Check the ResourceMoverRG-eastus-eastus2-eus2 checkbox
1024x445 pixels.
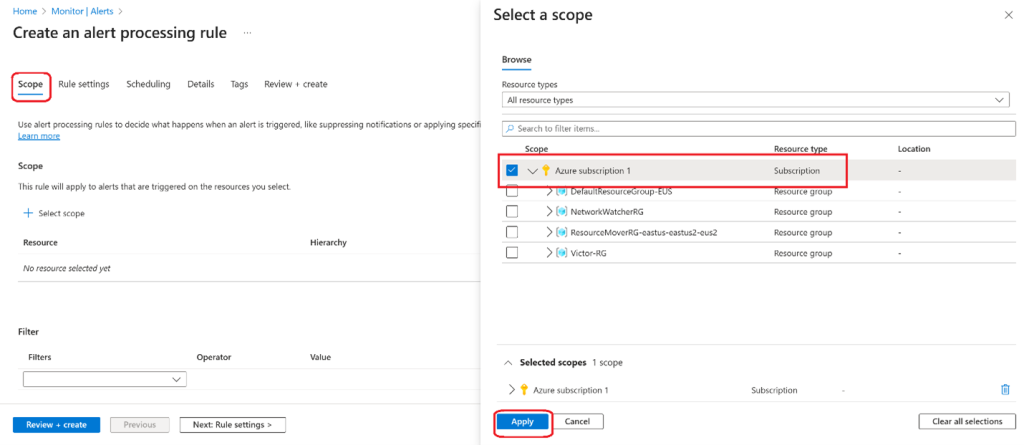[x=512, y=233]
